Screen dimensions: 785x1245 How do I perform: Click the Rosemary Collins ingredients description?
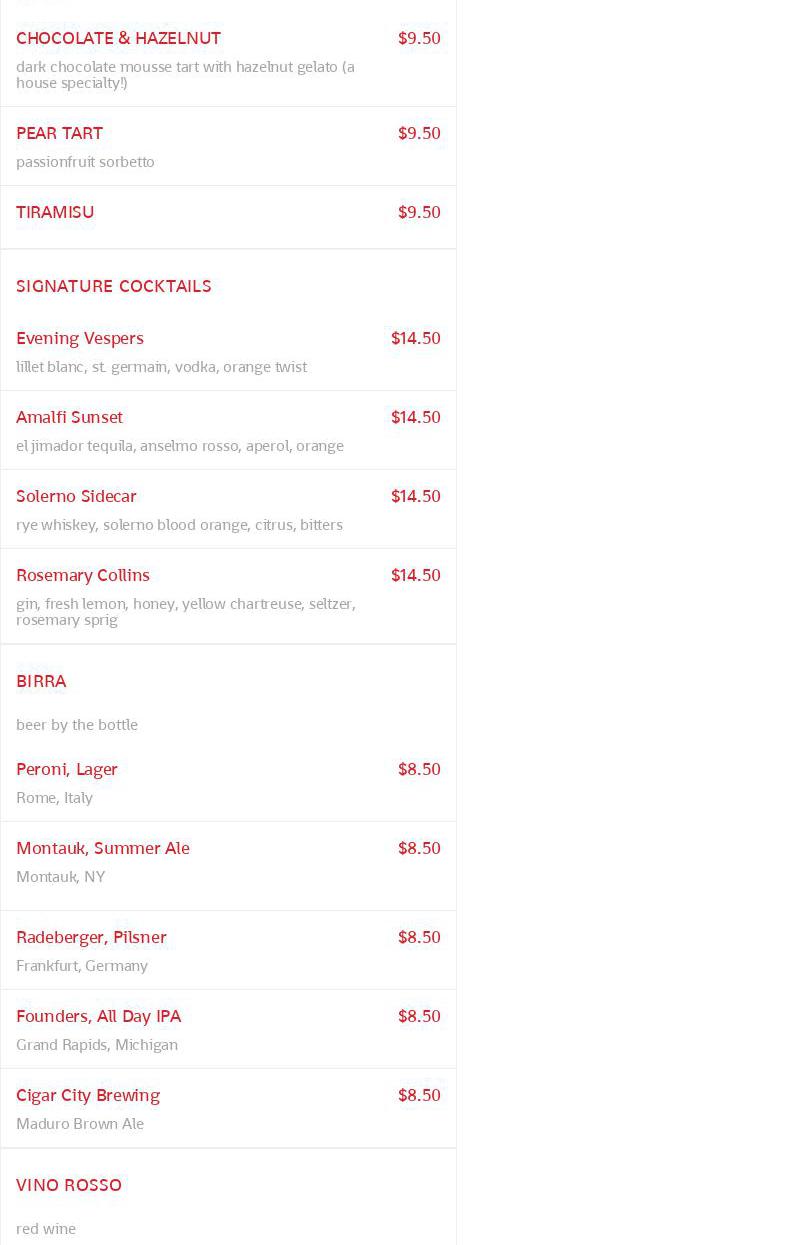click(x=185, y=611)
